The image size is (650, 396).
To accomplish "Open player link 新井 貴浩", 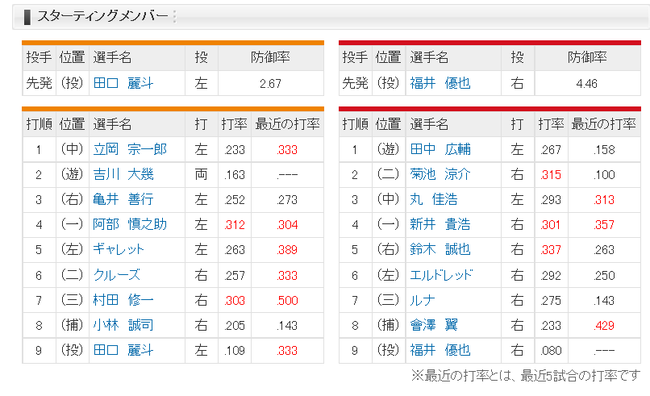I will (x=440, y=224).
